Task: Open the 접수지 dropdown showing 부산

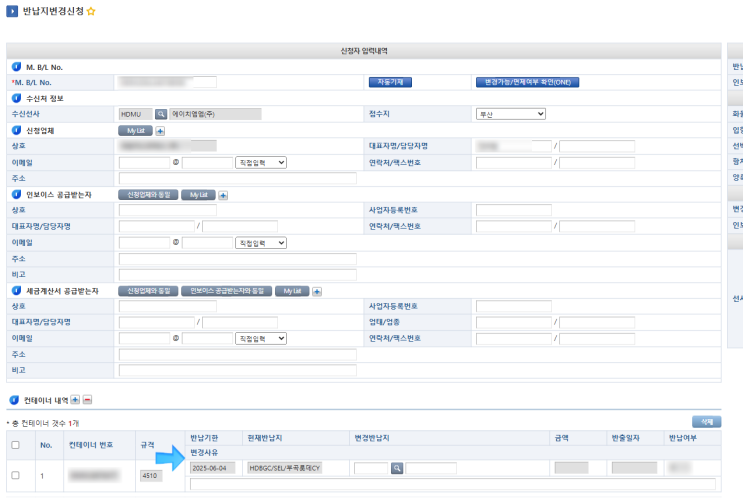Action: click(x=510, y=114)
